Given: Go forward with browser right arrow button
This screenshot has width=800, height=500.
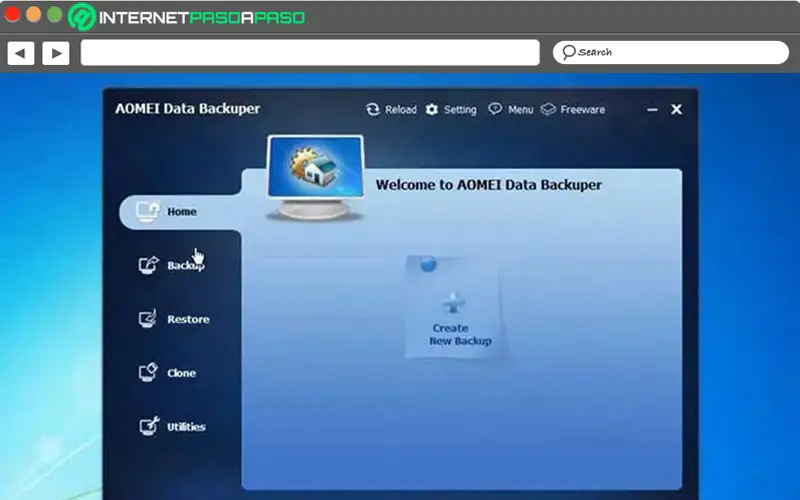Looking at the screenshot, I should 56,53.
